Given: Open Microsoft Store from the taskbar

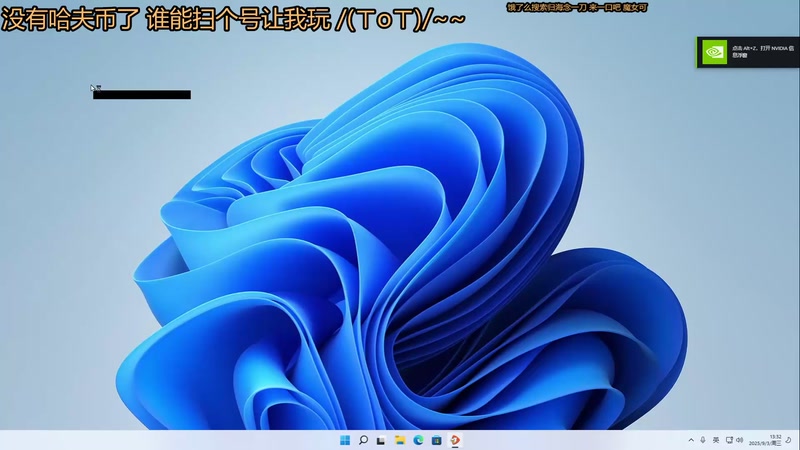Looking at the screenshot, I should coord(436,440).
